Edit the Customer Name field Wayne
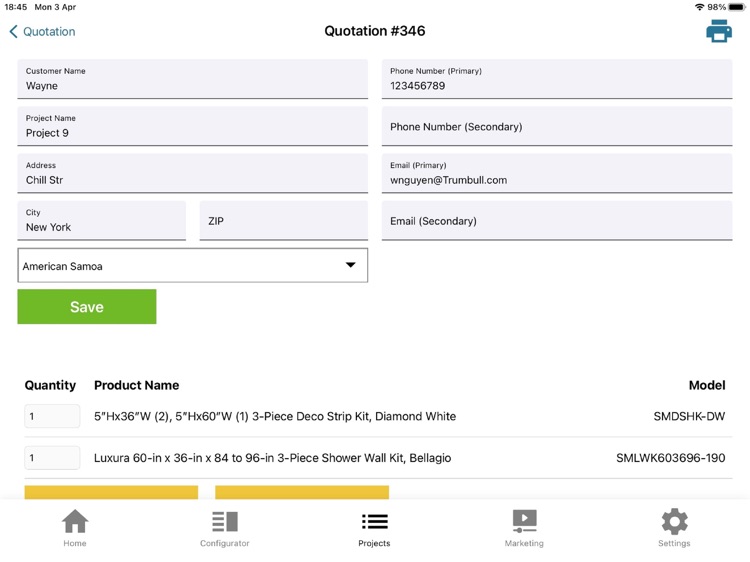 coord(192,79)
